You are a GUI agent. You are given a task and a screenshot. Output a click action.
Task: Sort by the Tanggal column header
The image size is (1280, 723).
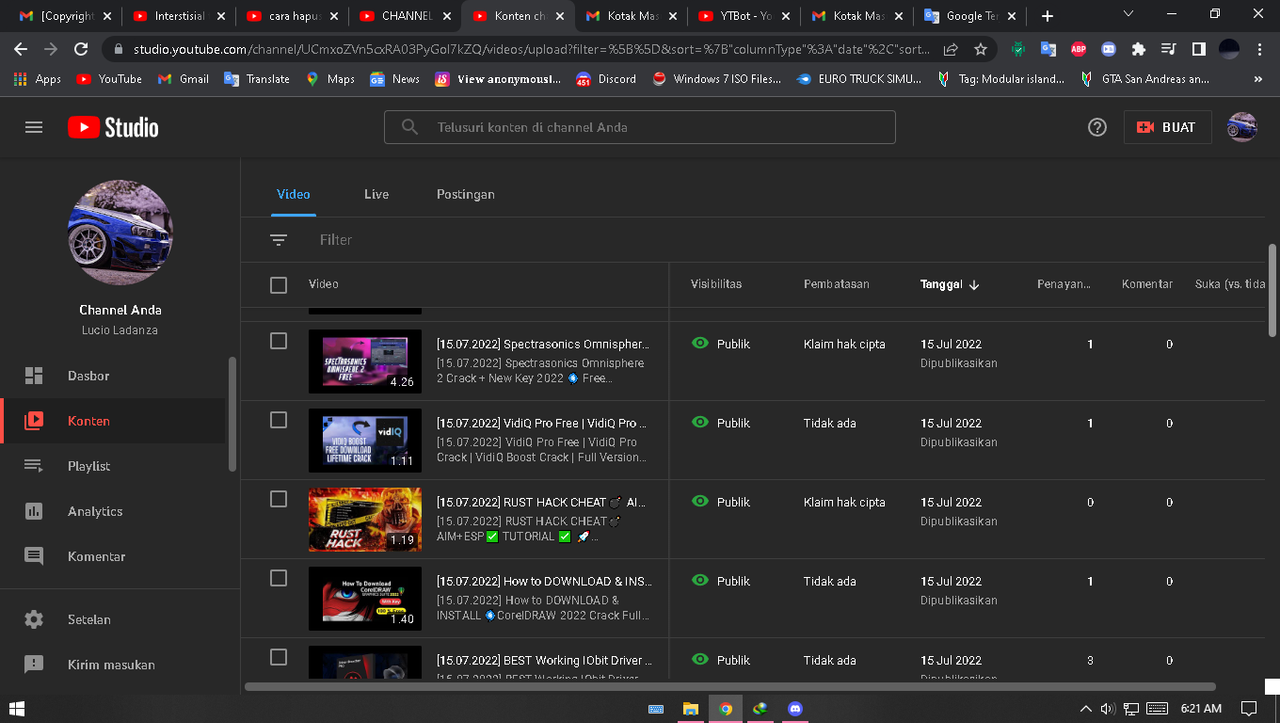(949, 284)
